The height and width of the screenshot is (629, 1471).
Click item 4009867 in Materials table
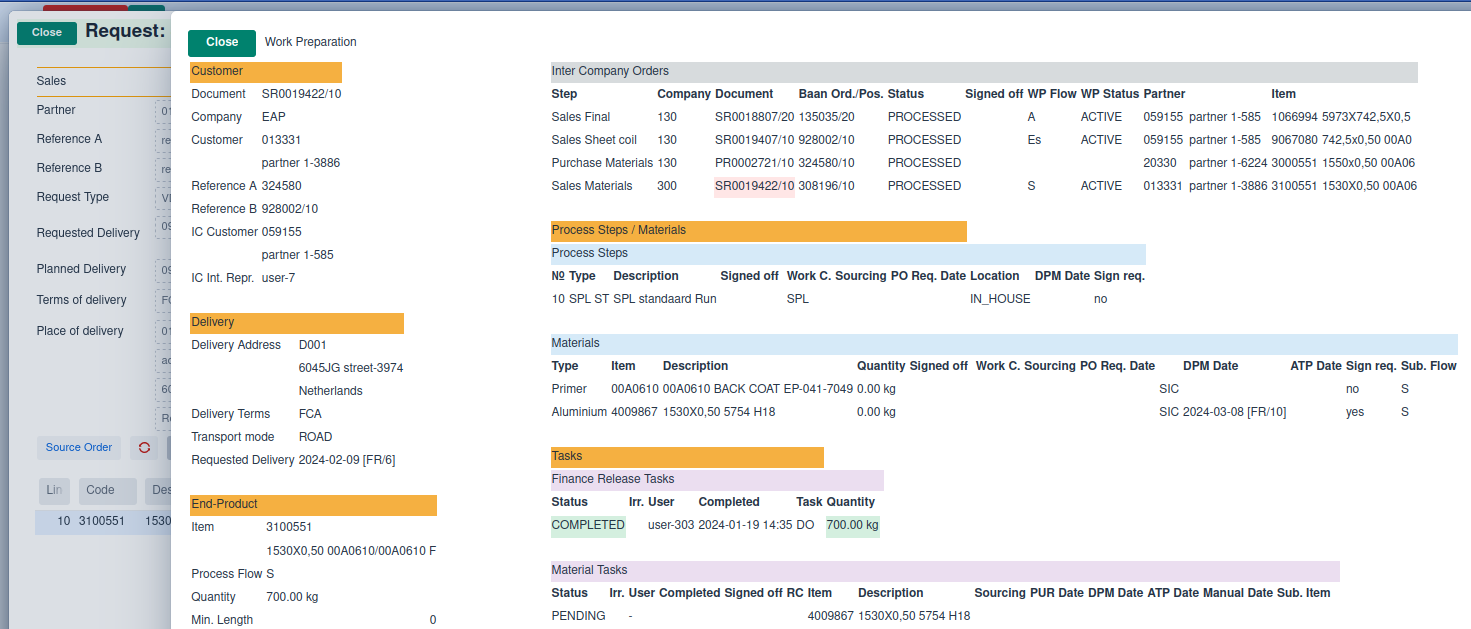coord(634,412)
